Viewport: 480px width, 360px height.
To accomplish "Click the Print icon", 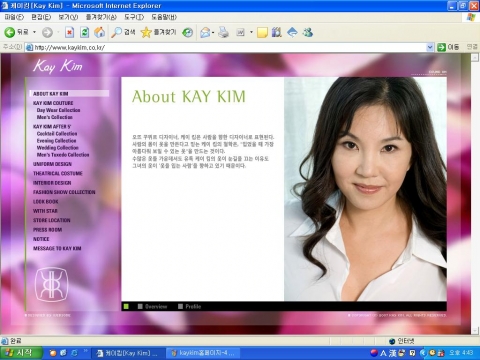I will (224, 32).
